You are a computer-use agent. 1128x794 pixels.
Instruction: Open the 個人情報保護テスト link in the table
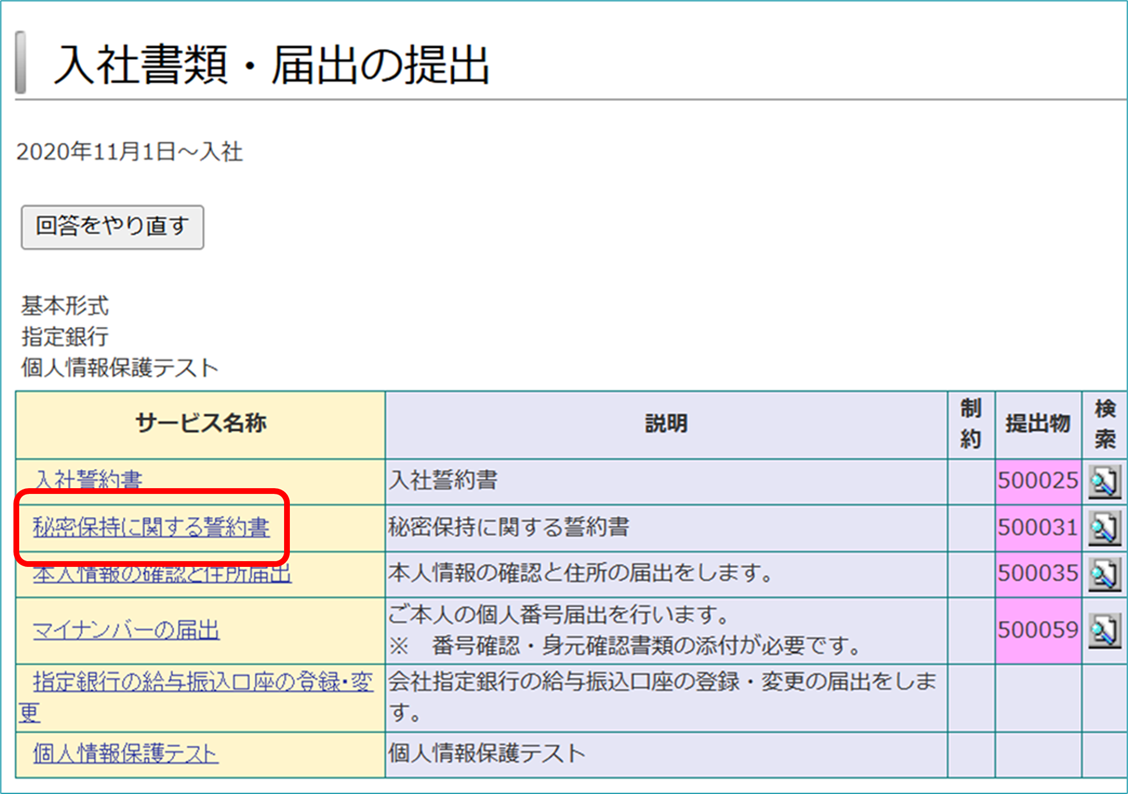[x=125, y=753]
